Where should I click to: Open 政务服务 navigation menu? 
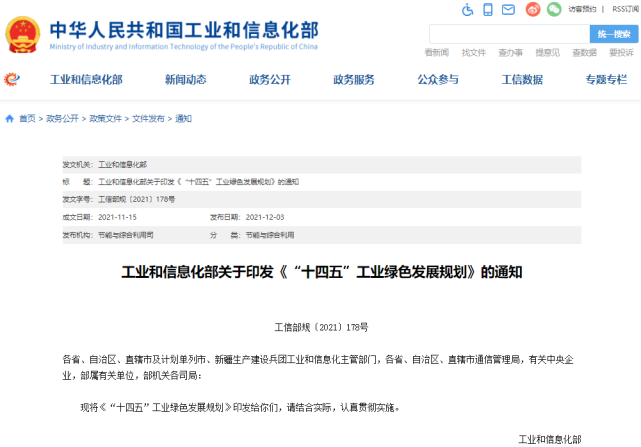coord(354,79)
